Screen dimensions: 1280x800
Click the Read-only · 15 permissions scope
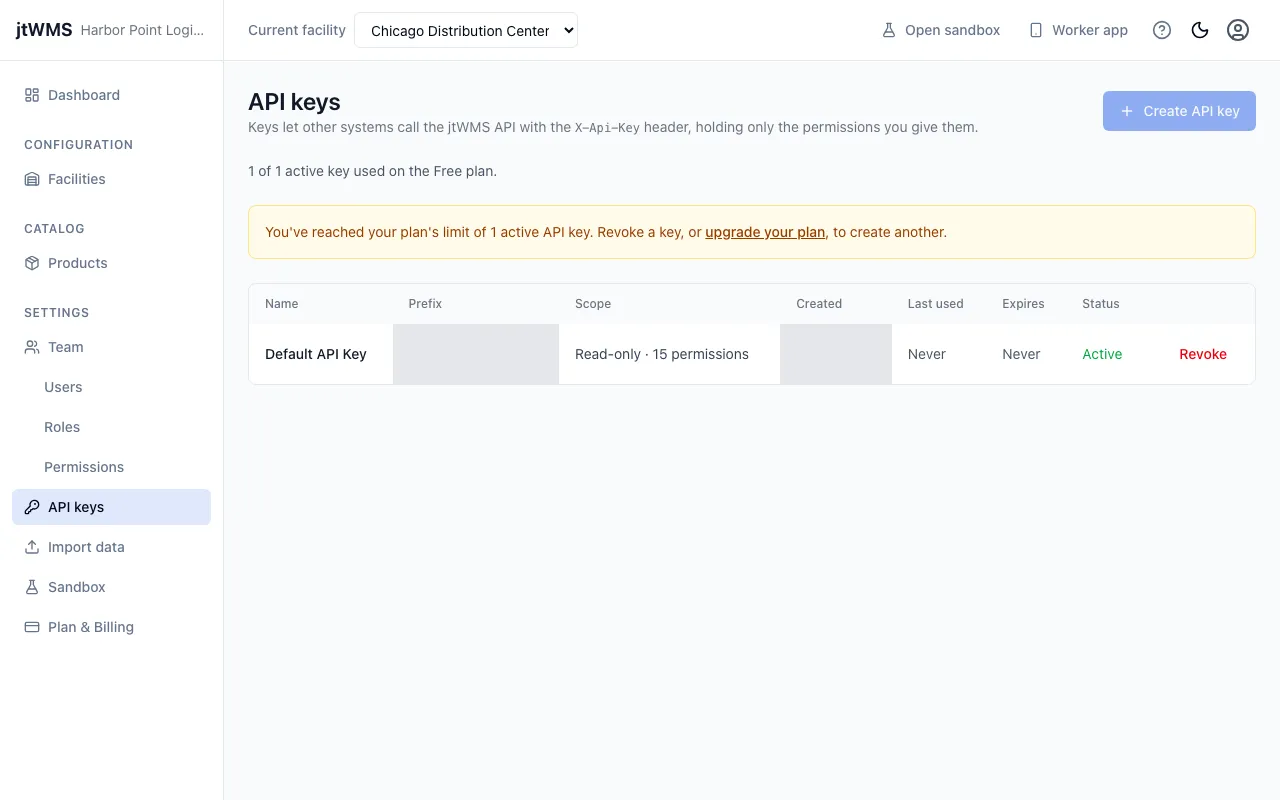pos(662,354)
